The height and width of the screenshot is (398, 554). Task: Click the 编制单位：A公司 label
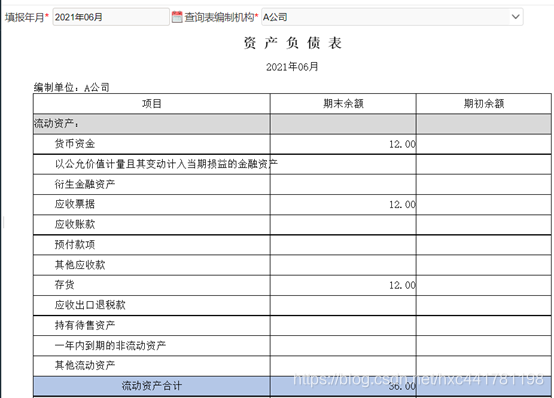pos(71,87)
